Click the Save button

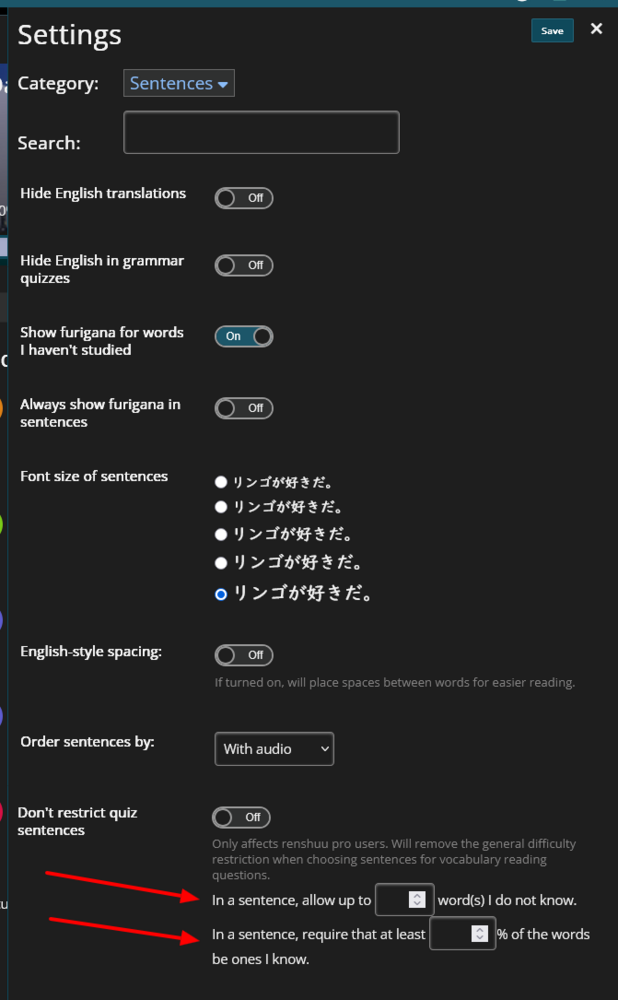point(552,31)
